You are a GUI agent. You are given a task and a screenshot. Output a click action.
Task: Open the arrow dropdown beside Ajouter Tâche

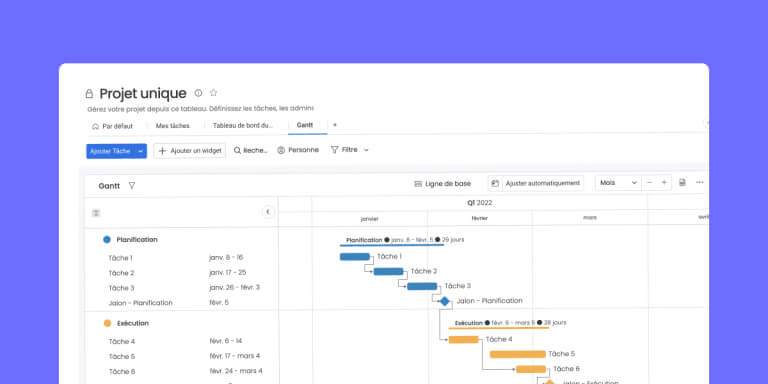tap(141, 151)
